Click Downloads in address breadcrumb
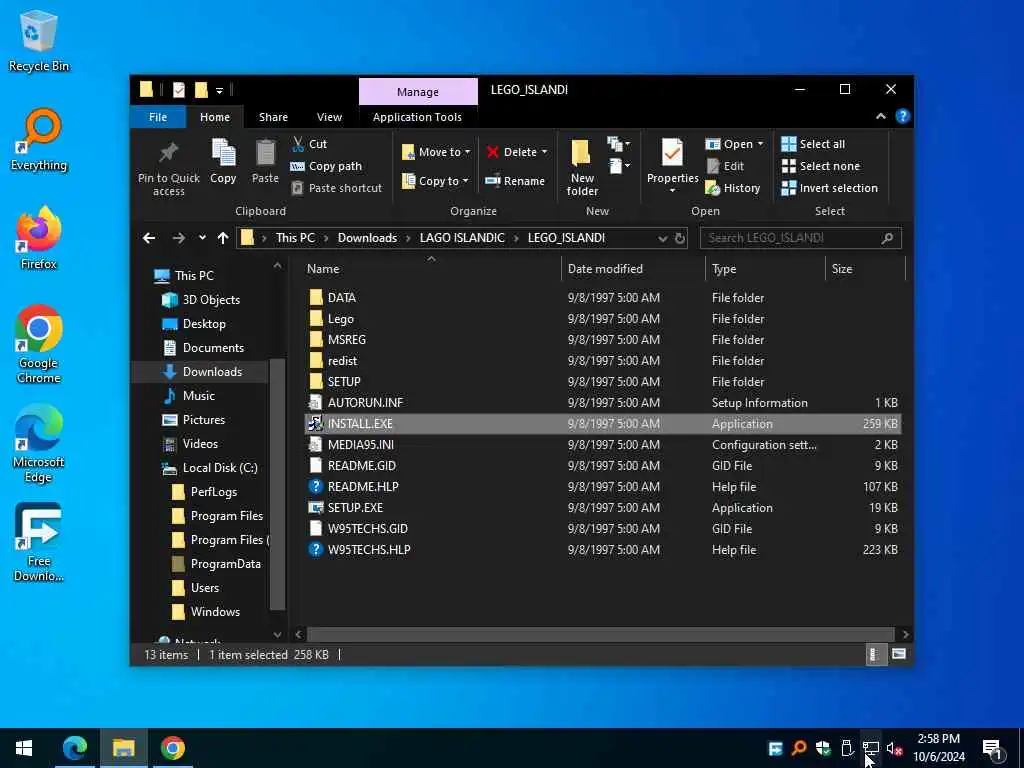Viewport: 1024px width, 768px height. tap(367, 238)
